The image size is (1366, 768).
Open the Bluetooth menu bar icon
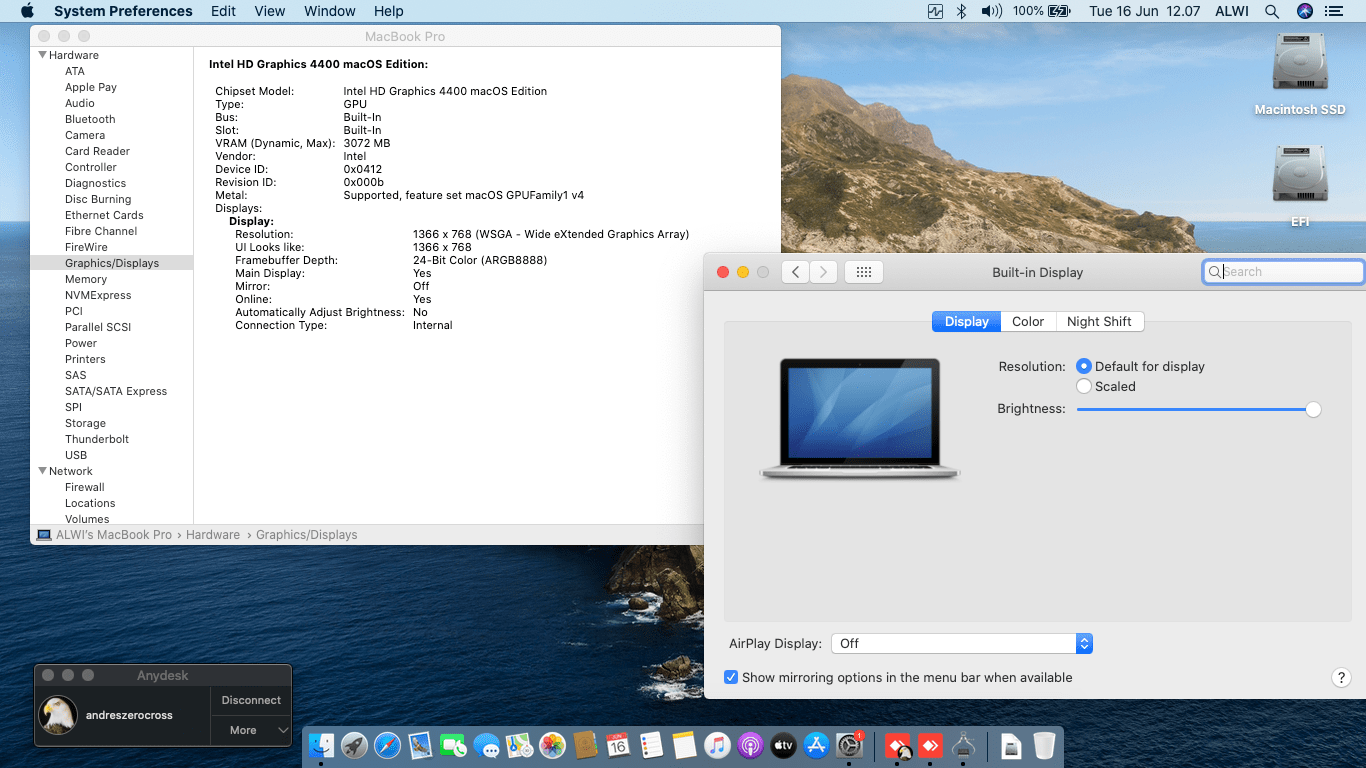tap(962, 11)
